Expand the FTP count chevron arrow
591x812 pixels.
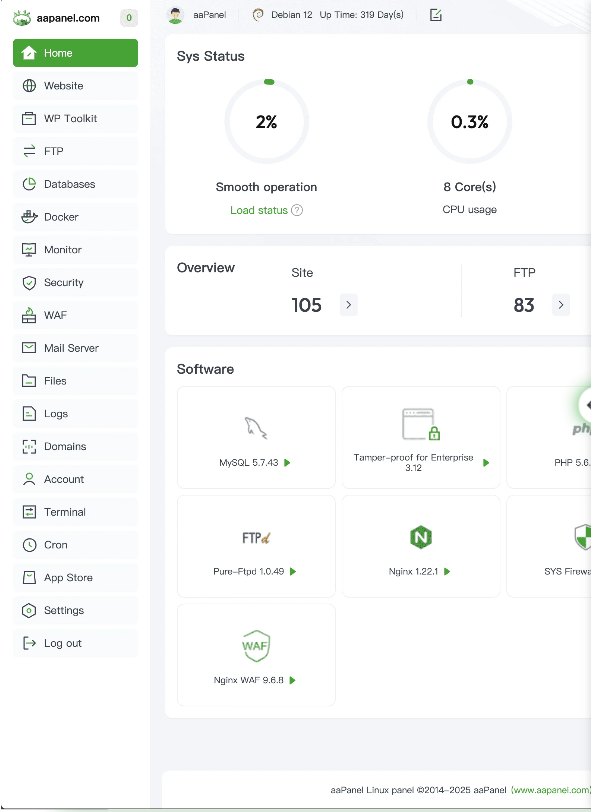561,304
